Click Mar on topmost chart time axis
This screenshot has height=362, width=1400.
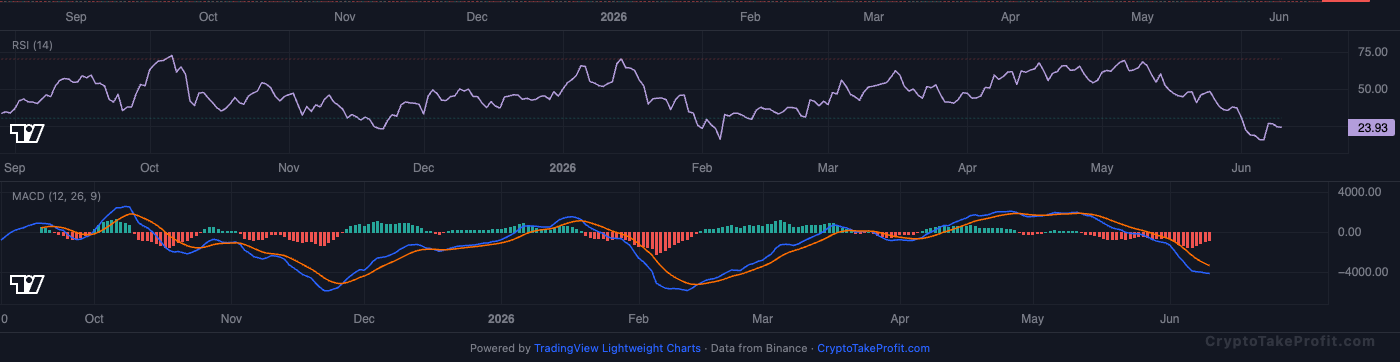tap(873, 17)
